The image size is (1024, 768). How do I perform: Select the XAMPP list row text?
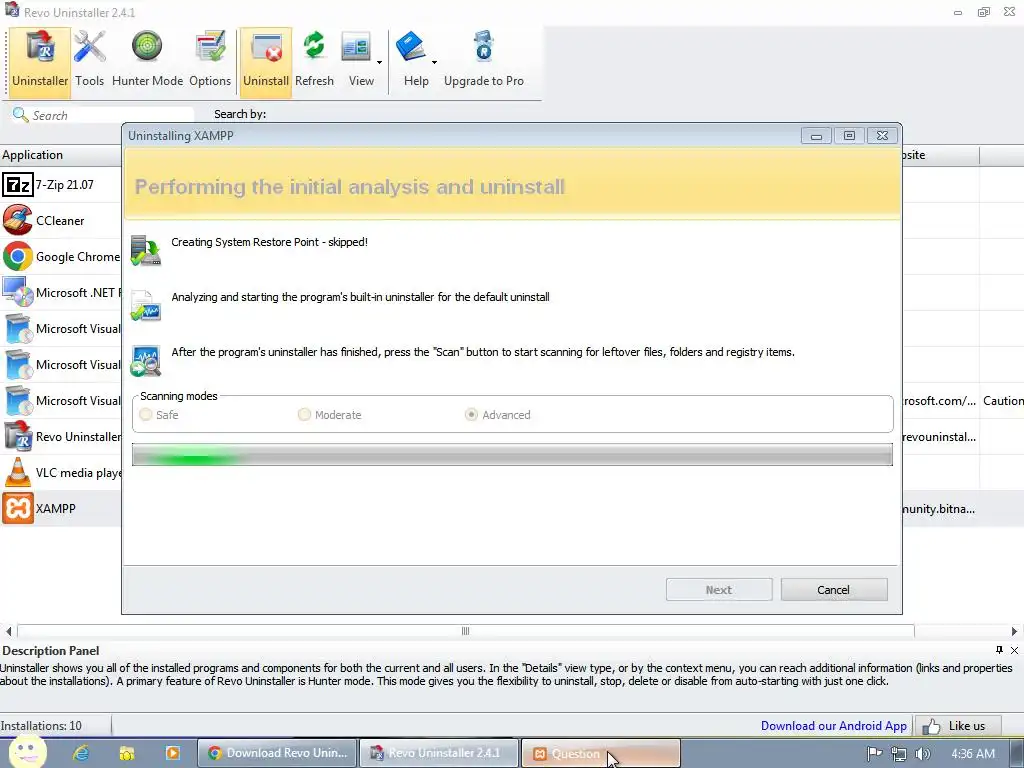(56, 509)
